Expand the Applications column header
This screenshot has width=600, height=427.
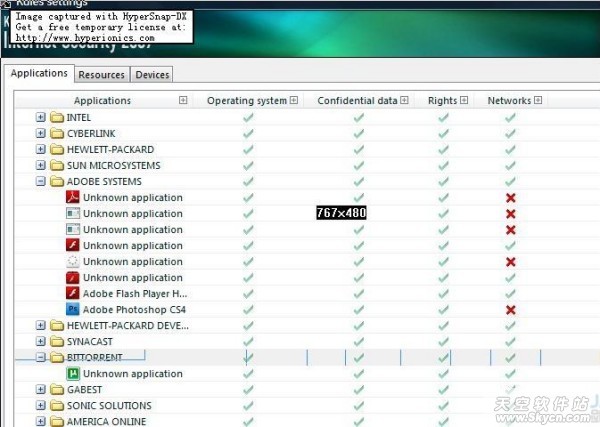[183, 100]
